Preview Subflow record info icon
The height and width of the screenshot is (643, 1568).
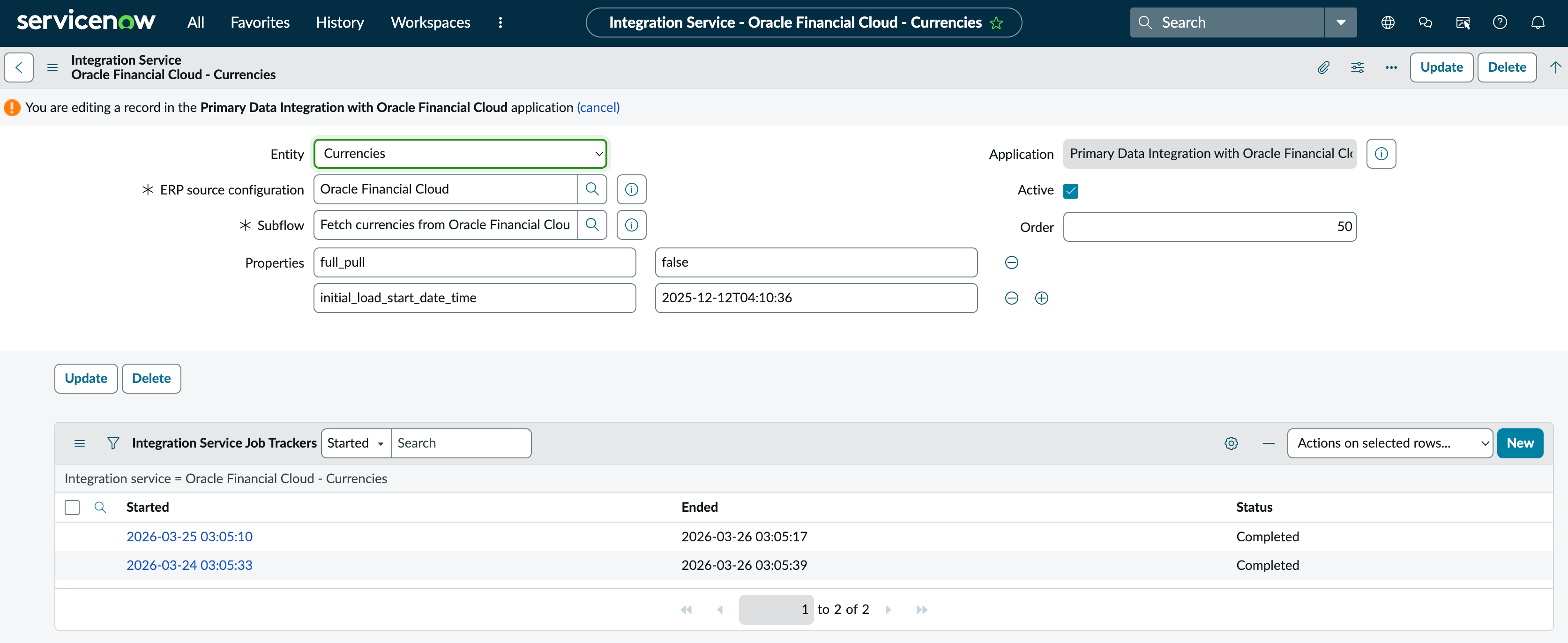631,224
